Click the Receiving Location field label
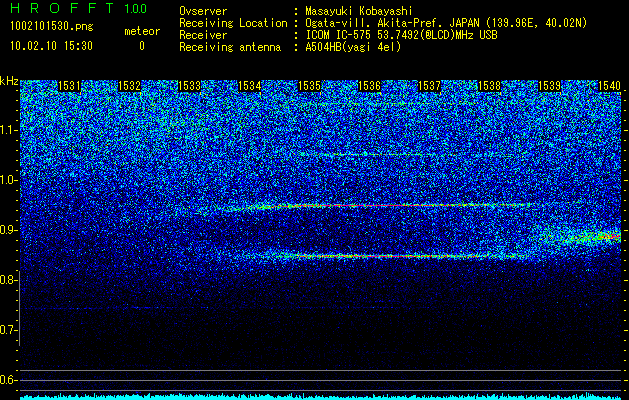Screen dimensions: 629x400 (233, 23)
